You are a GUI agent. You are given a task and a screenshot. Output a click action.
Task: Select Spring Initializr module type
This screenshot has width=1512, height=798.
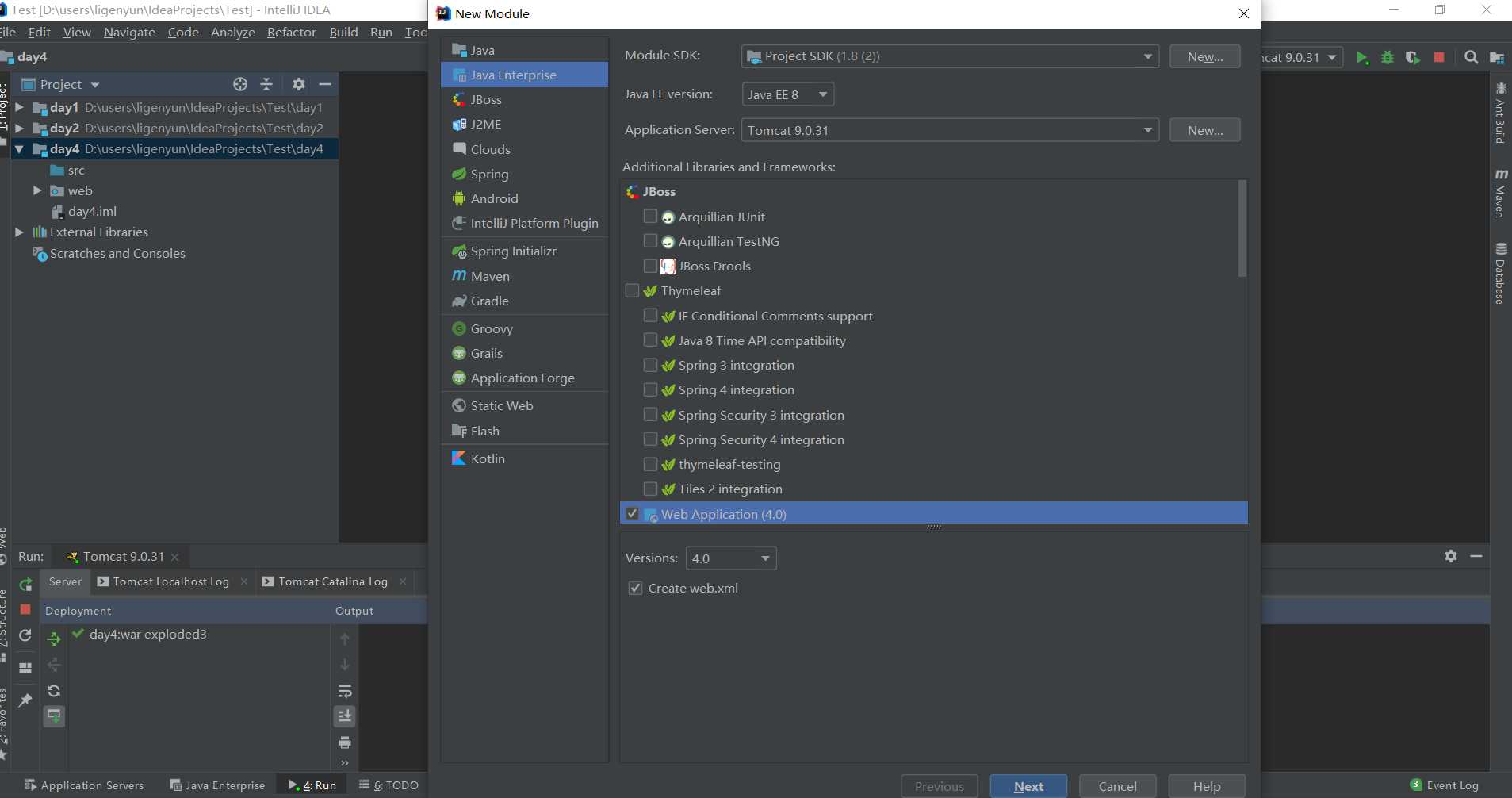tap(524, 251)
